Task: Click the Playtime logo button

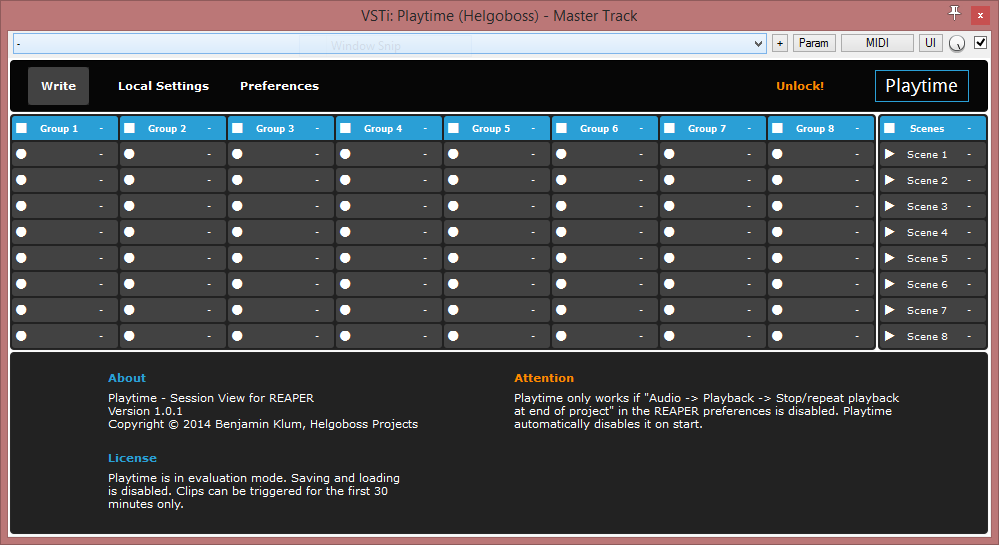Action: (x=921, y=86)
